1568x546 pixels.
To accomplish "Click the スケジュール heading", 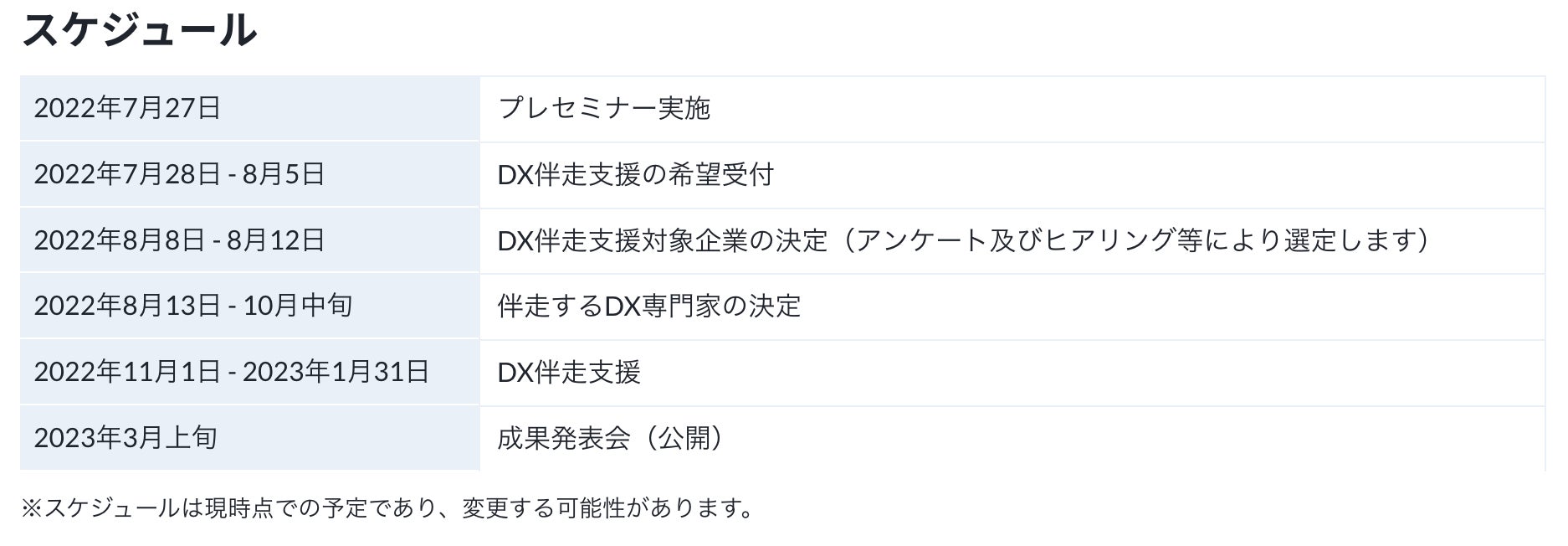I will pos(139,31).
